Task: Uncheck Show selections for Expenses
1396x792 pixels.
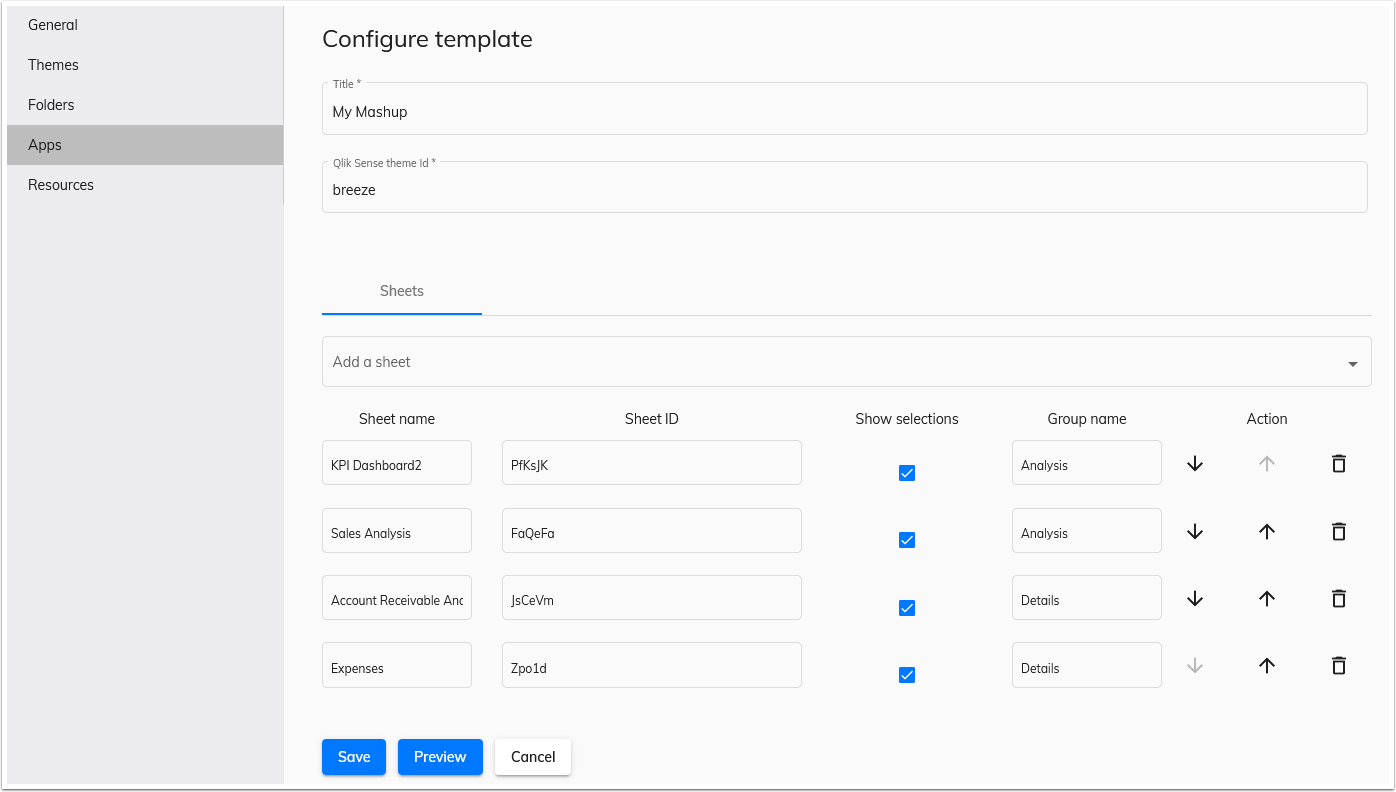Action: (906, 675)
